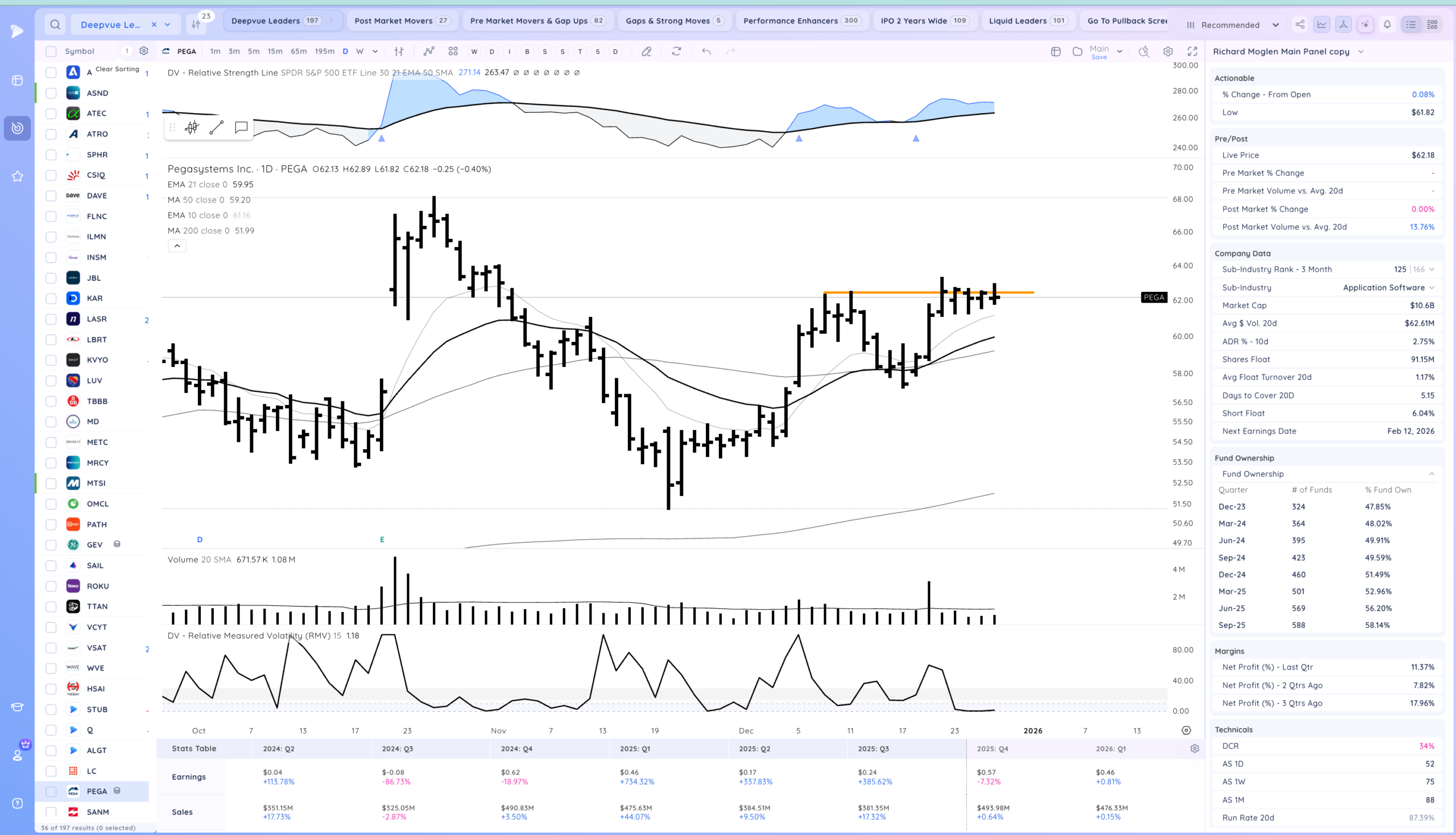Screen dimensions: 1456x835
Task: Click Save under Main layout
Action: [1099, 57]
